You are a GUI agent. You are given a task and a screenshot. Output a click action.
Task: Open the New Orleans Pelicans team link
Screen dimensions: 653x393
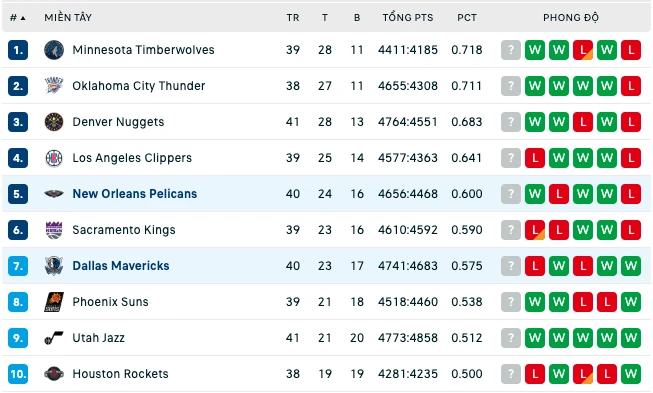pyautogui.click(x=135, y=194)
